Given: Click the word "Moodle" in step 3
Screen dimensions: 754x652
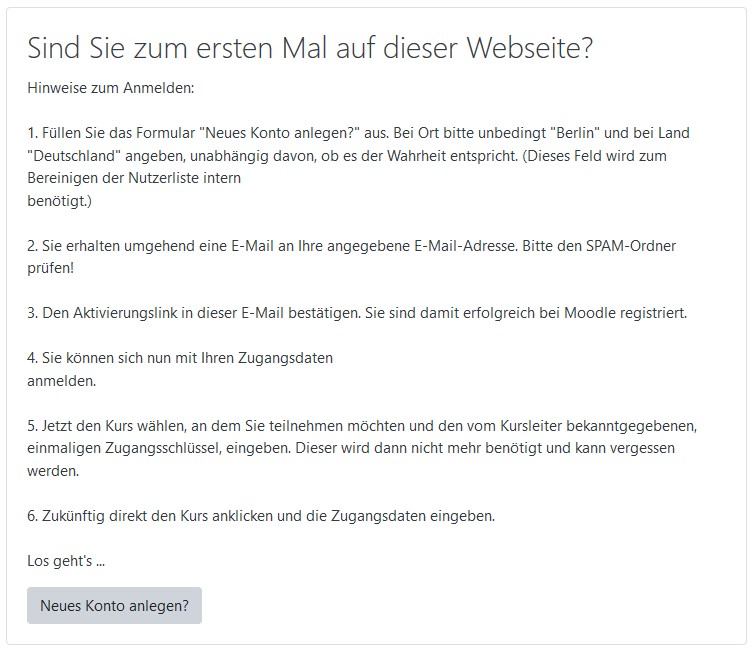Looking at the screenshot, I should click(x=594, y=313).
